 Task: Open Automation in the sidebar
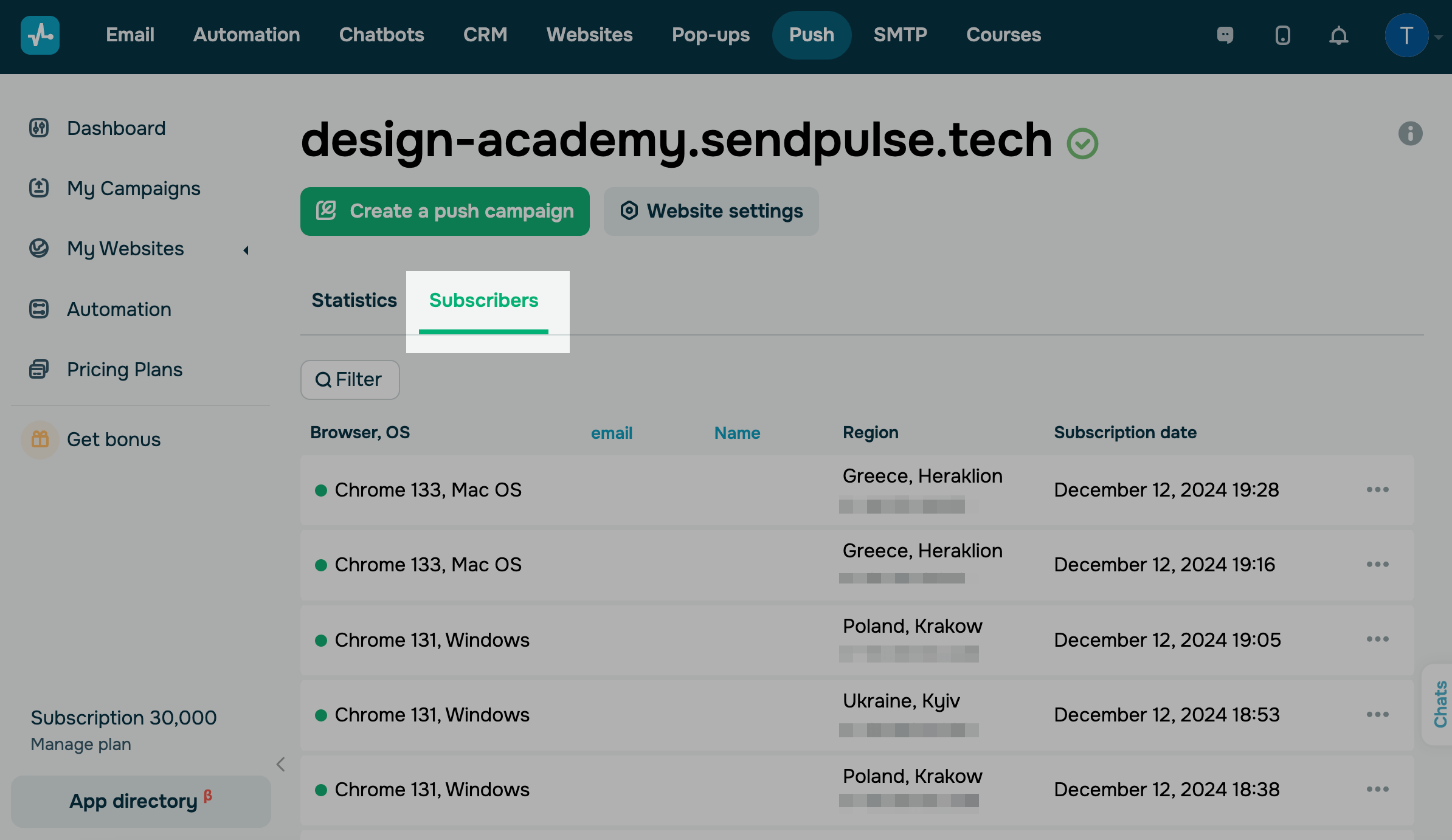click(119, 309)
